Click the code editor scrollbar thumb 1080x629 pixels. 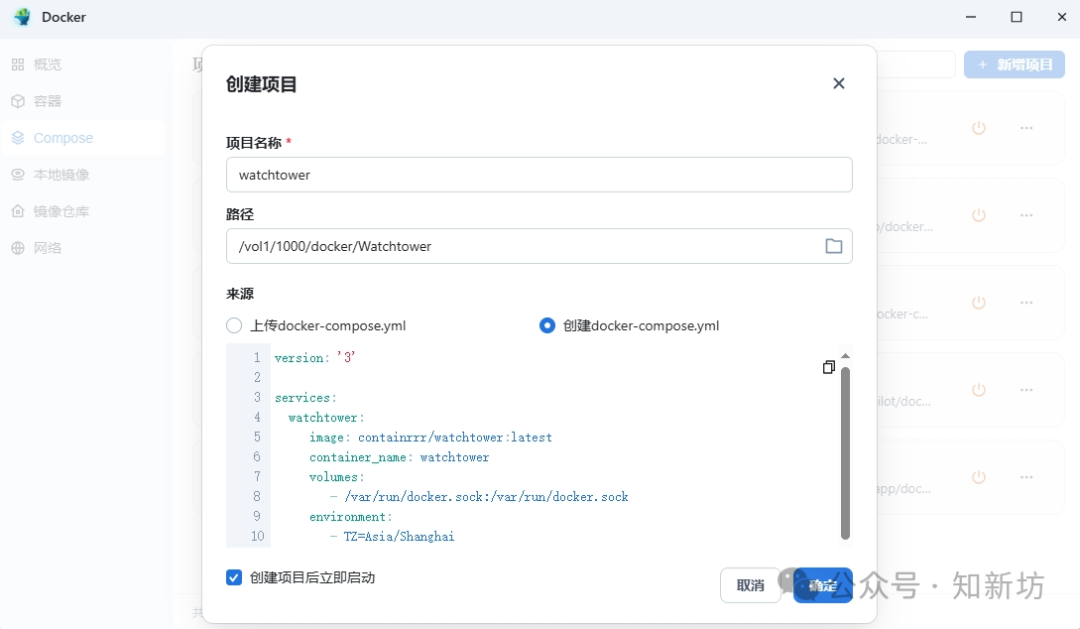(845, 453)
